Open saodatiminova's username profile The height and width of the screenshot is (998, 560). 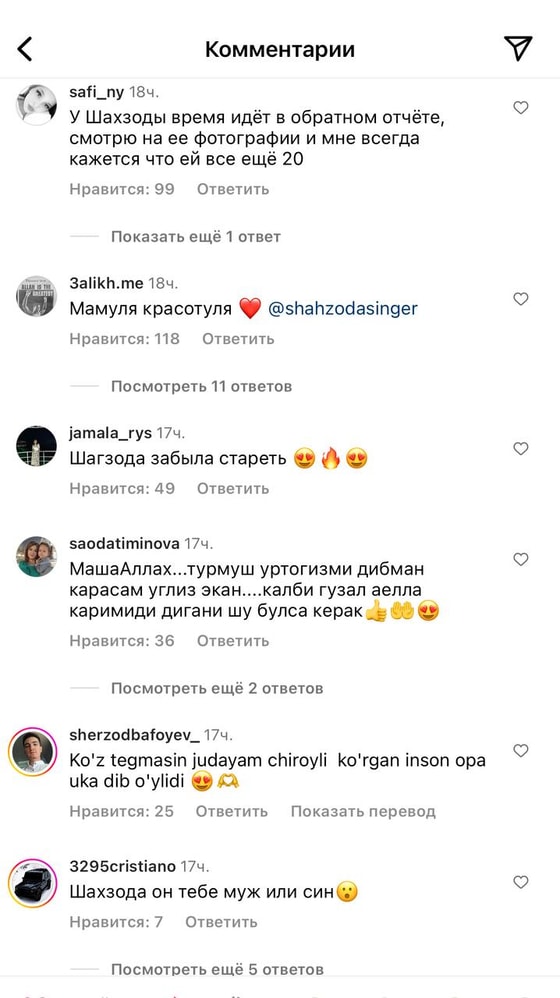(124, 544)
